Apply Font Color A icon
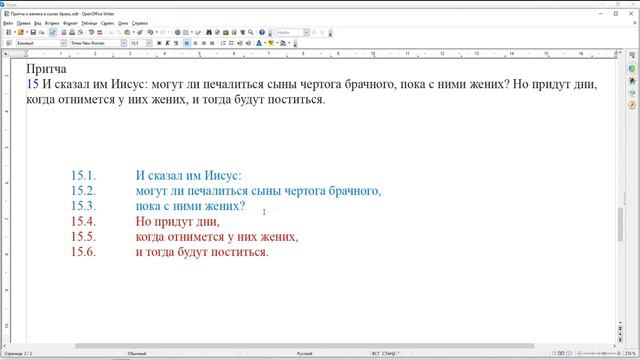 pos(259,43)
